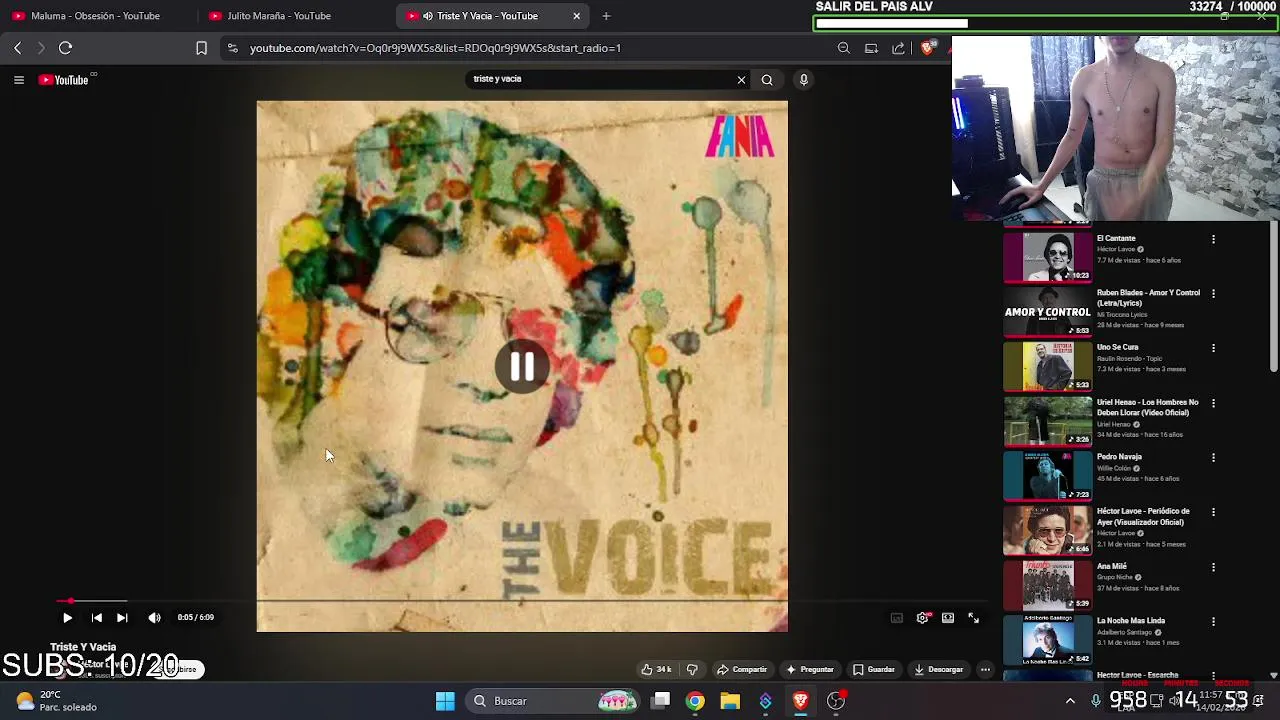The image size is (1280, 720).
Task: Click the Preguntar button
Action: pyautogui.click(x=810, y=669)
